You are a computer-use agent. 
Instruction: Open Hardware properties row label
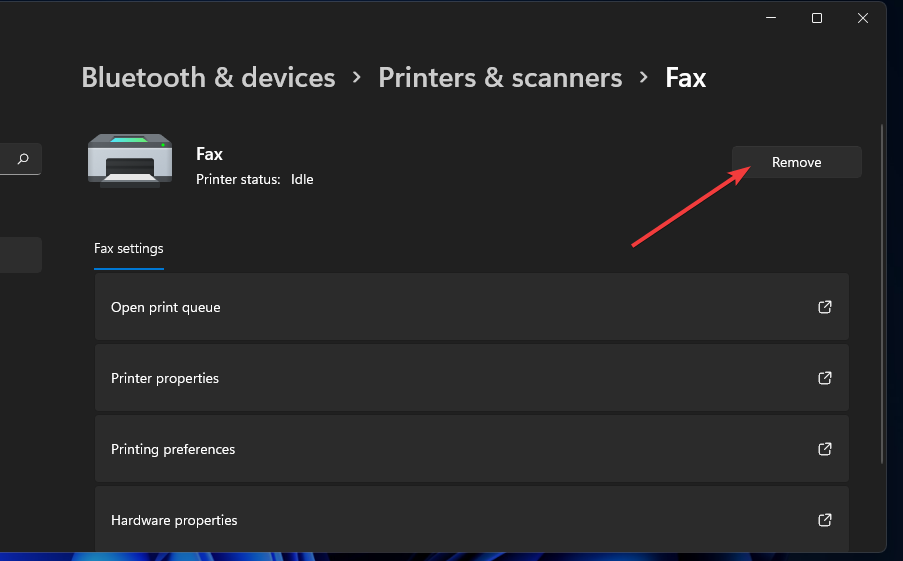(174, 520)
